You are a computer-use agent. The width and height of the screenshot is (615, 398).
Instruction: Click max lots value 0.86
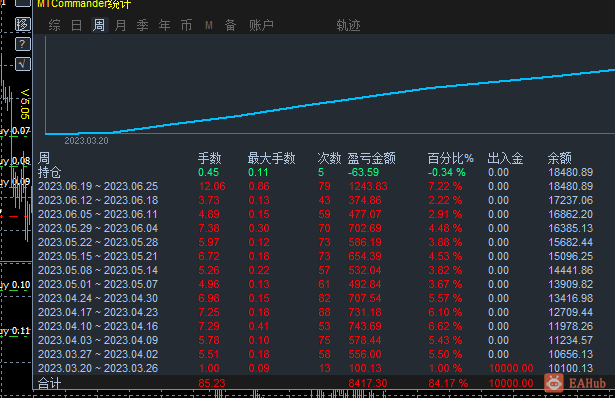(259, 186)
